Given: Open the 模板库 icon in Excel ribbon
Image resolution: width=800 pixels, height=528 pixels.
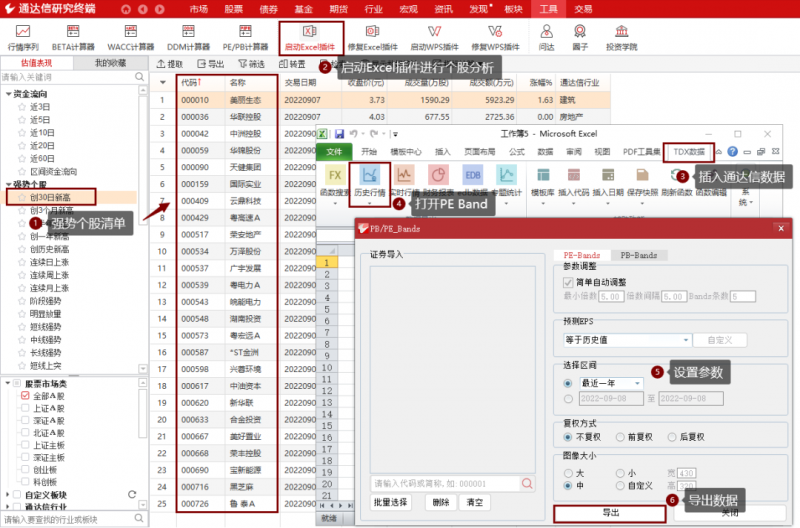Looking at the screenshot, I should pos(543,175).
